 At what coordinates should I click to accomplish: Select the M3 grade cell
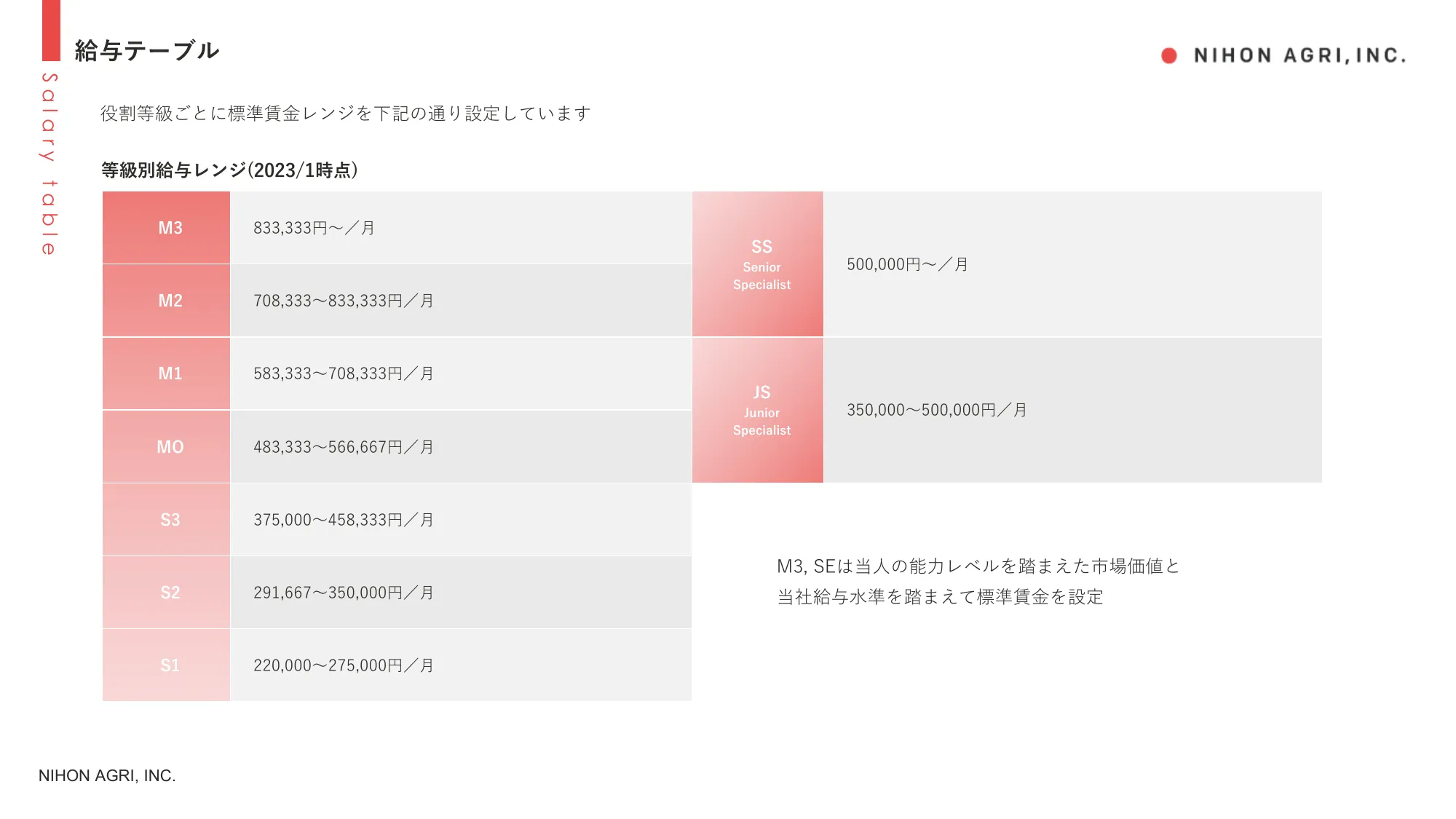[166, 227]
